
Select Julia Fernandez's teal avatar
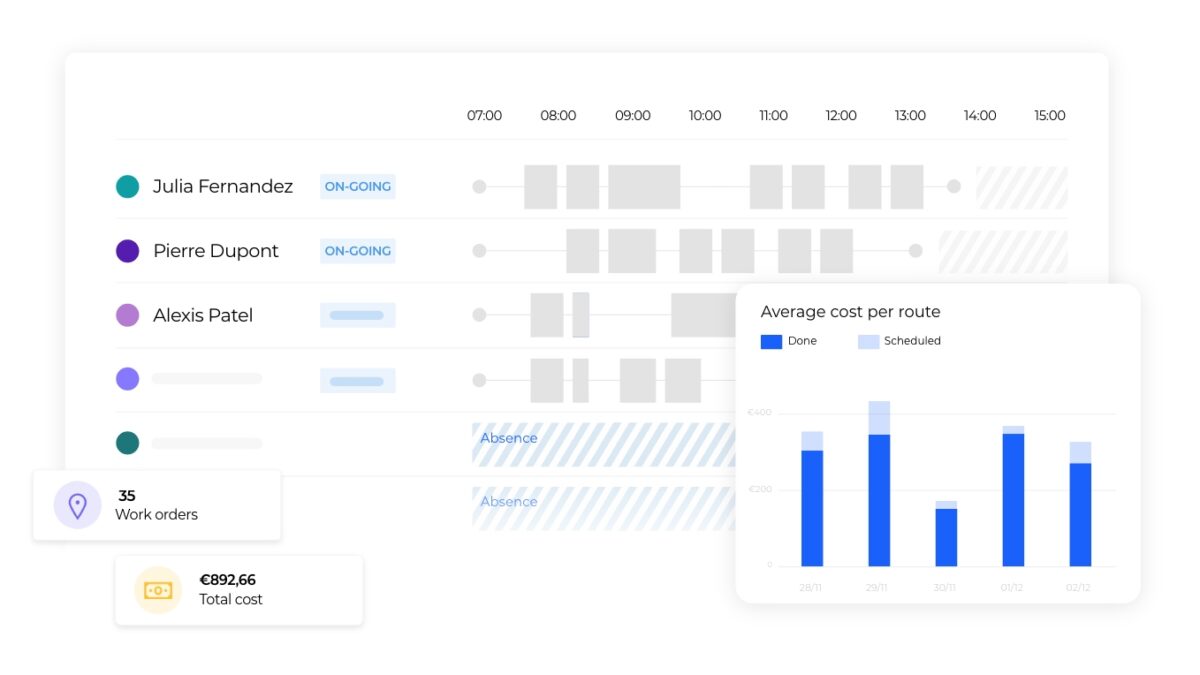(x=127, y=186)
